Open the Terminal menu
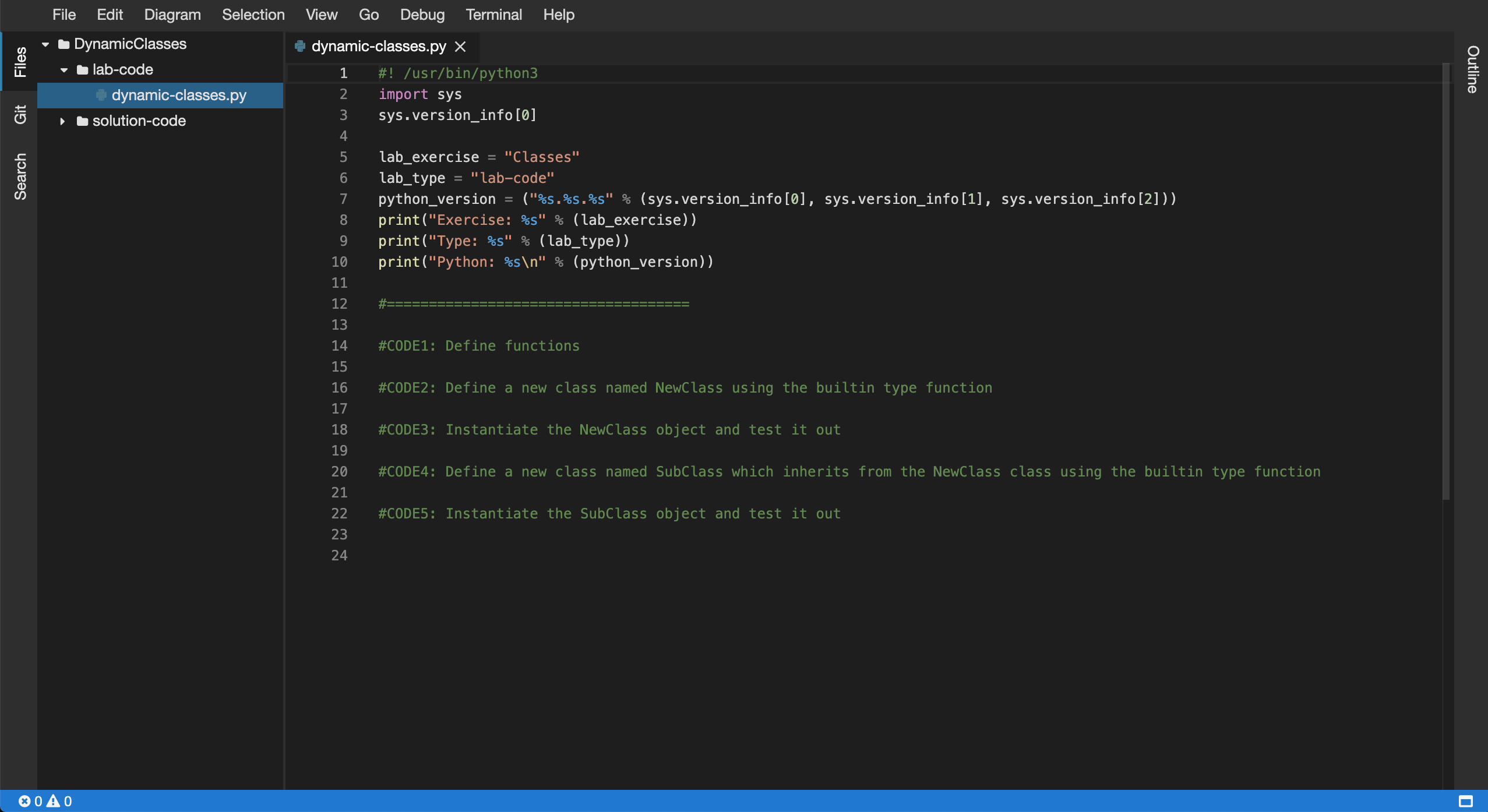Screen dimensions: 1488x812 (493, 15)
